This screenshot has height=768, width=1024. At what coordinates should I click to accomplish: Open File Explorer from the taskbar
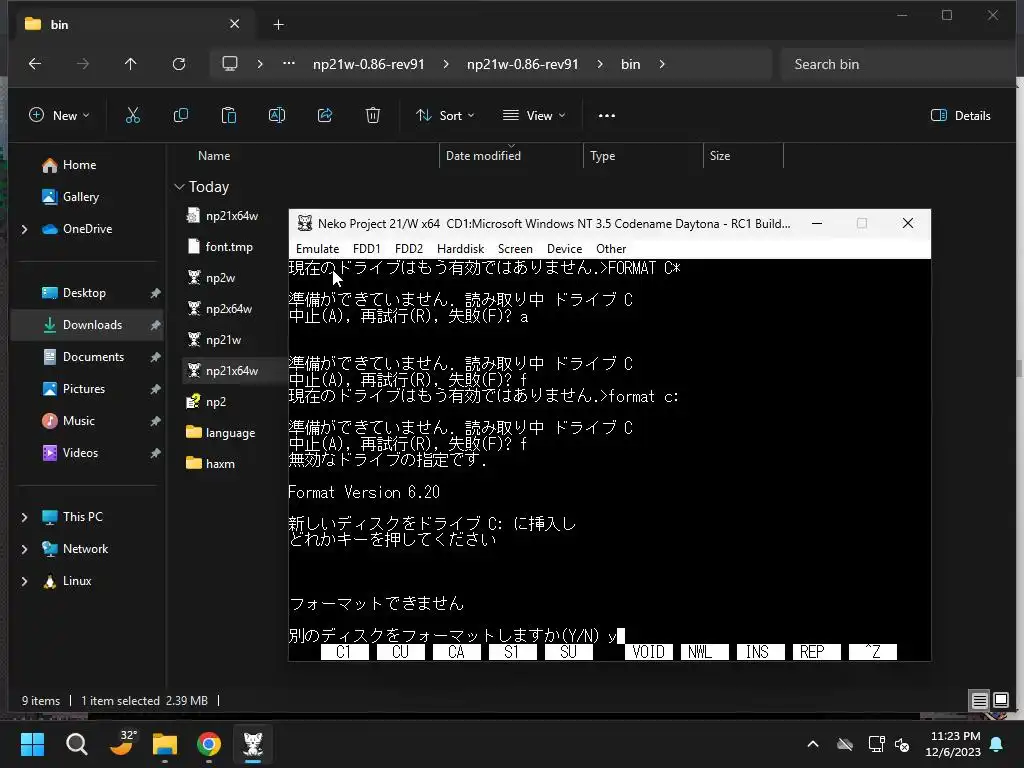(x=165, y=744)
